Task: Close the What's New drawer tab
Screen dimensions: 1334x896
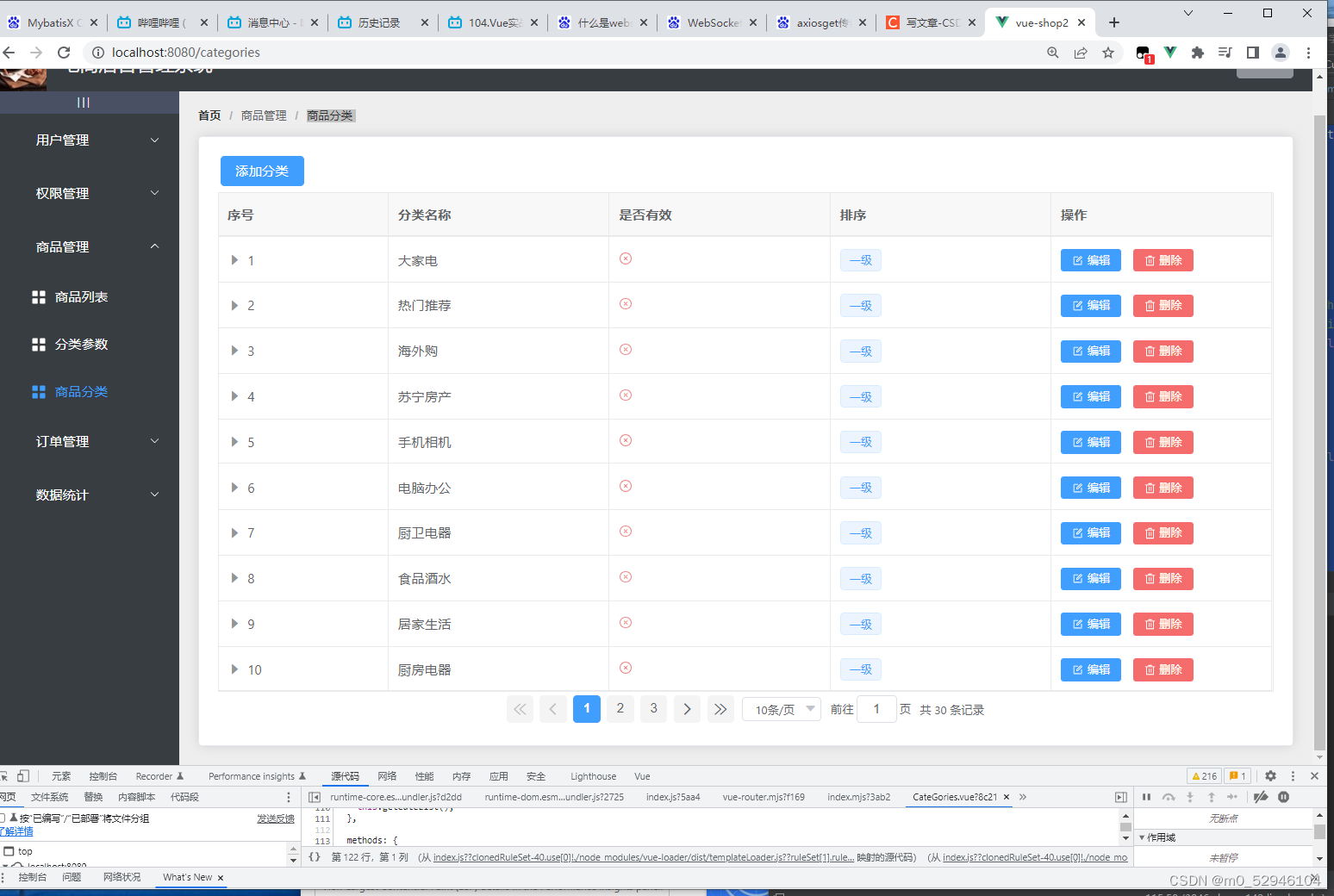Action: point(221,878)
